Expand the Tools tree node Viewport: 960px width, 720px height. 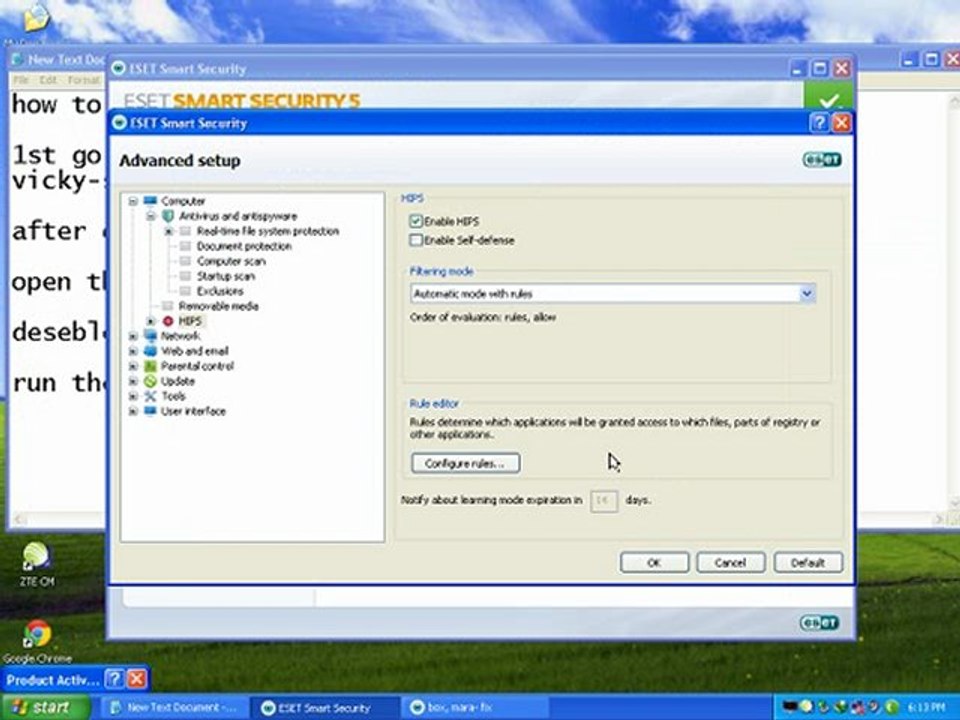pos(133,396)
